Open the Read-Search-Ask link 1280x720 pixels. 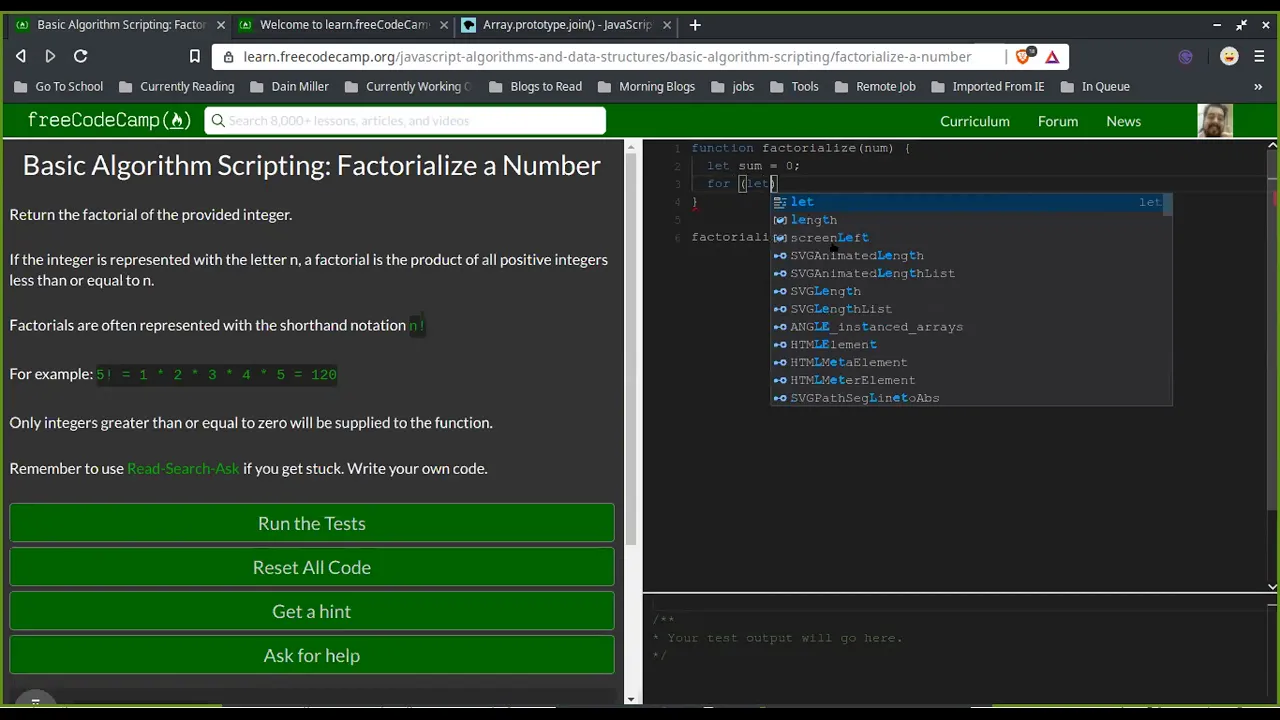coord(183,469)
